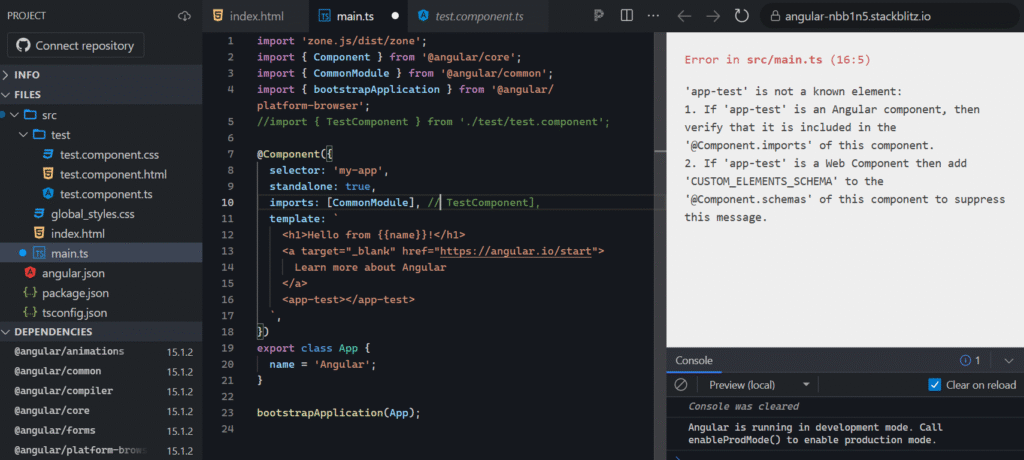Click the unsaved dot on main.ts tab

point(395,16)
